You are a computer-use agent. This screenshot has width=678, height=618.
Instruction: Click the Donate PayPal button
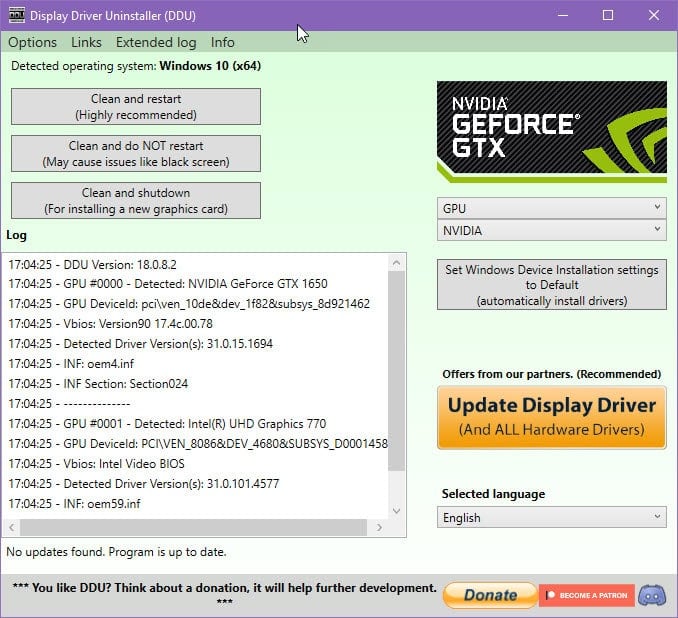pyautogui.click(x=490, y=595)
